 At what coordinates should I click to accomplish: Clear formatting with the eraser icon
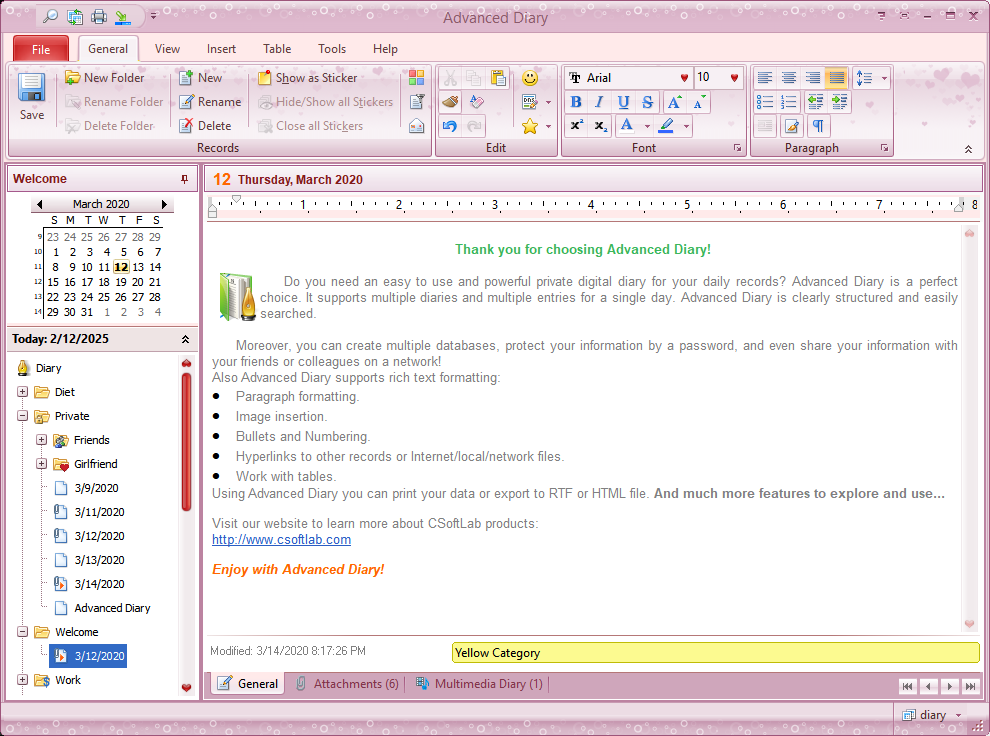pos(475,102)
